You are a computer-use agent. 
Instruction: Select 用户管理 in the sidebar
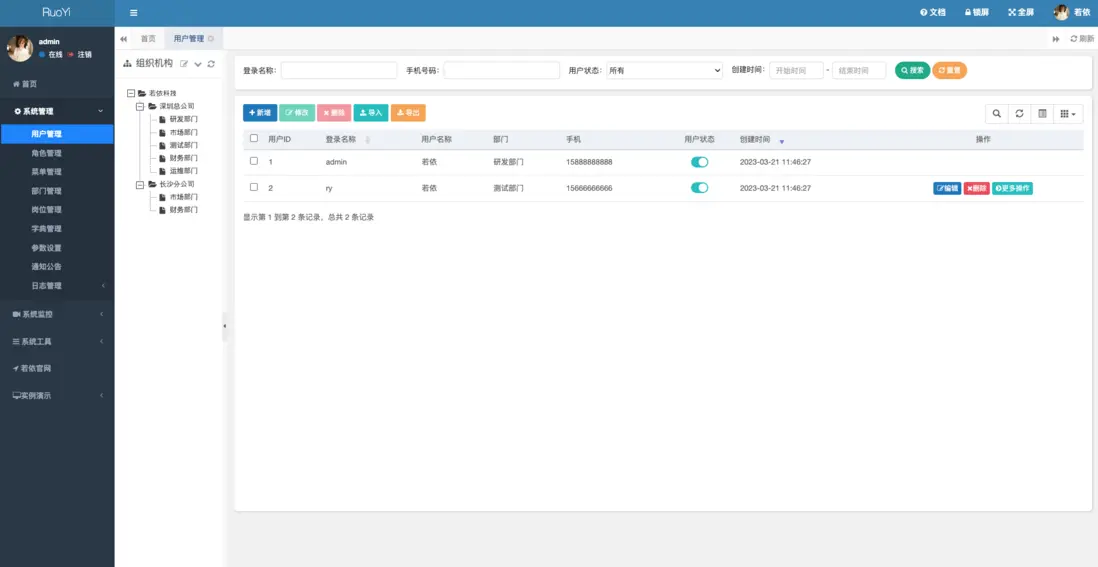(x=57, y=134)
